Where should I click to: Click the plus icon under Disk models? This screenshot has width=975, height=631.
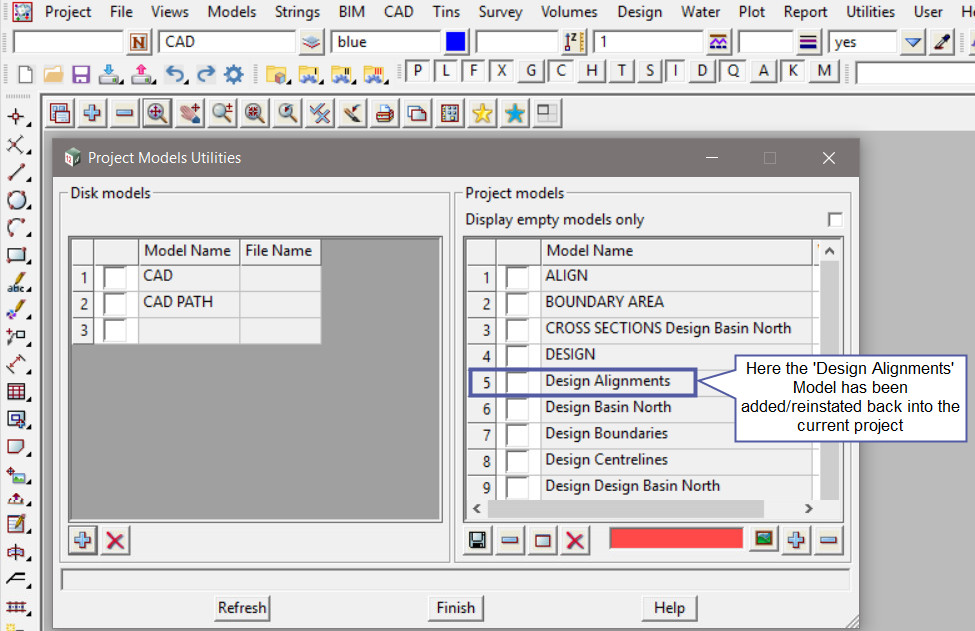tap(83, 541)
